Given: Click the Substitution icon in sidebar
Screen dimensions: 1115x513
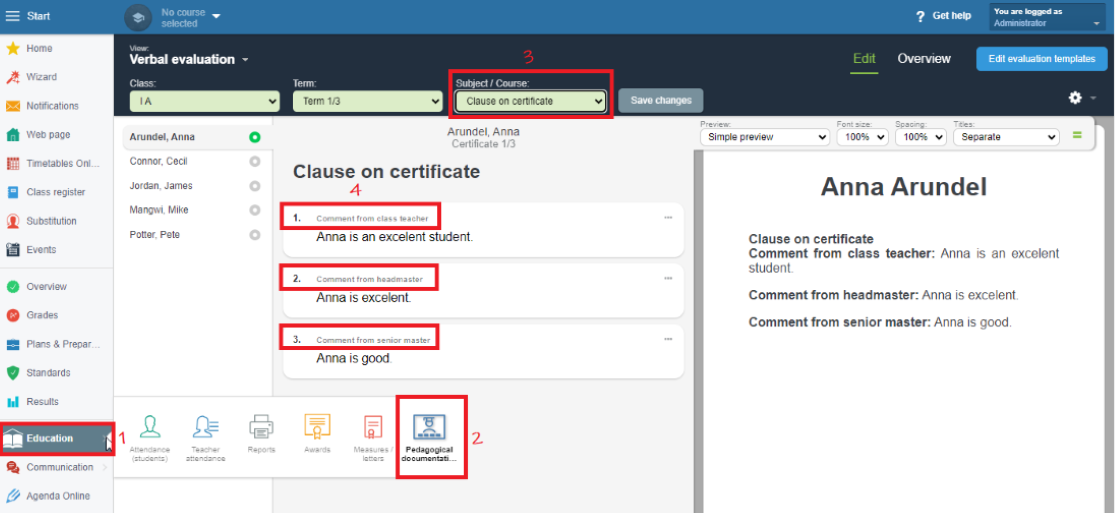Looking at the screenshot, I should pos(12,221).
